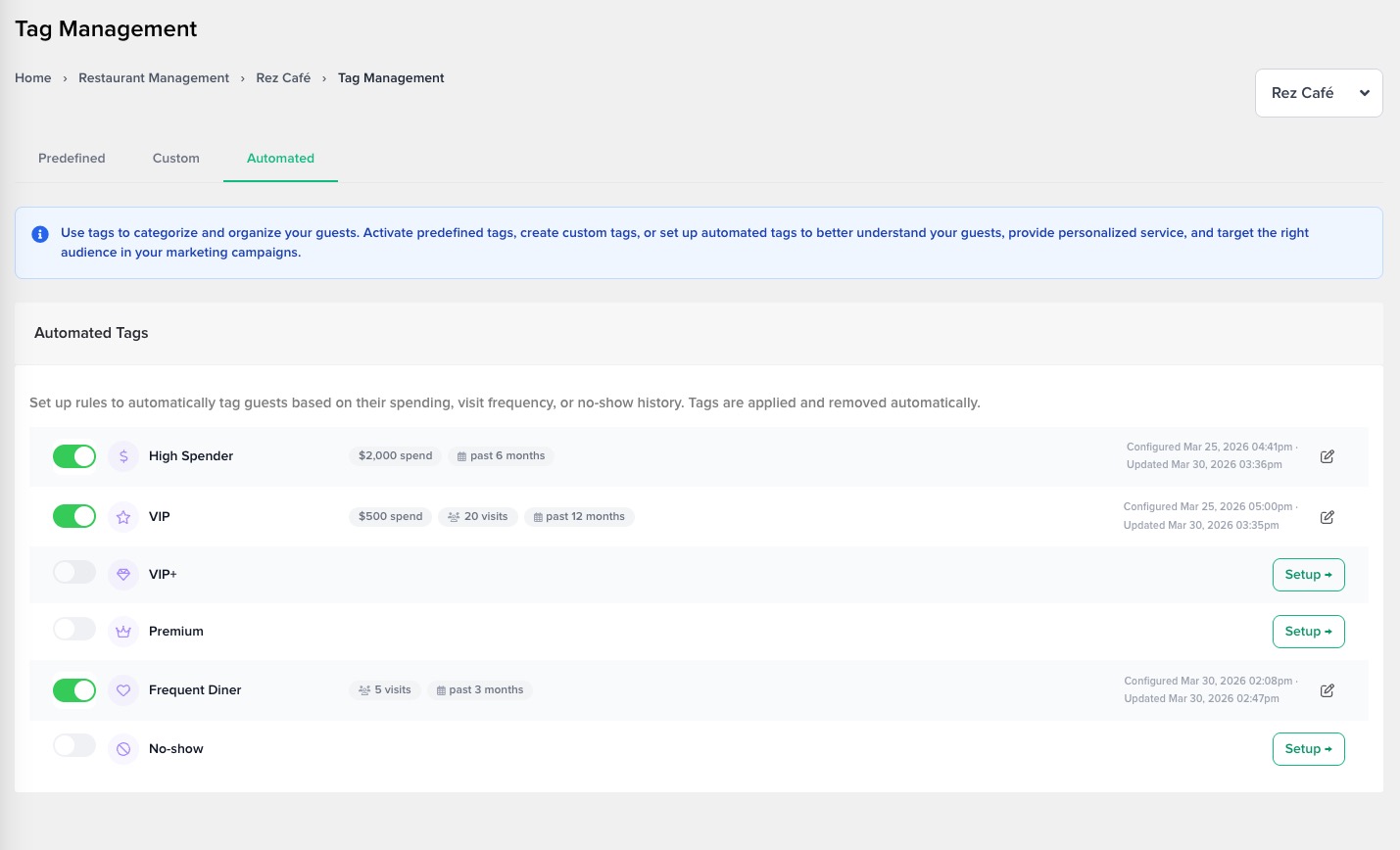Switch on the No-show toggle

(x=74, y=746)
